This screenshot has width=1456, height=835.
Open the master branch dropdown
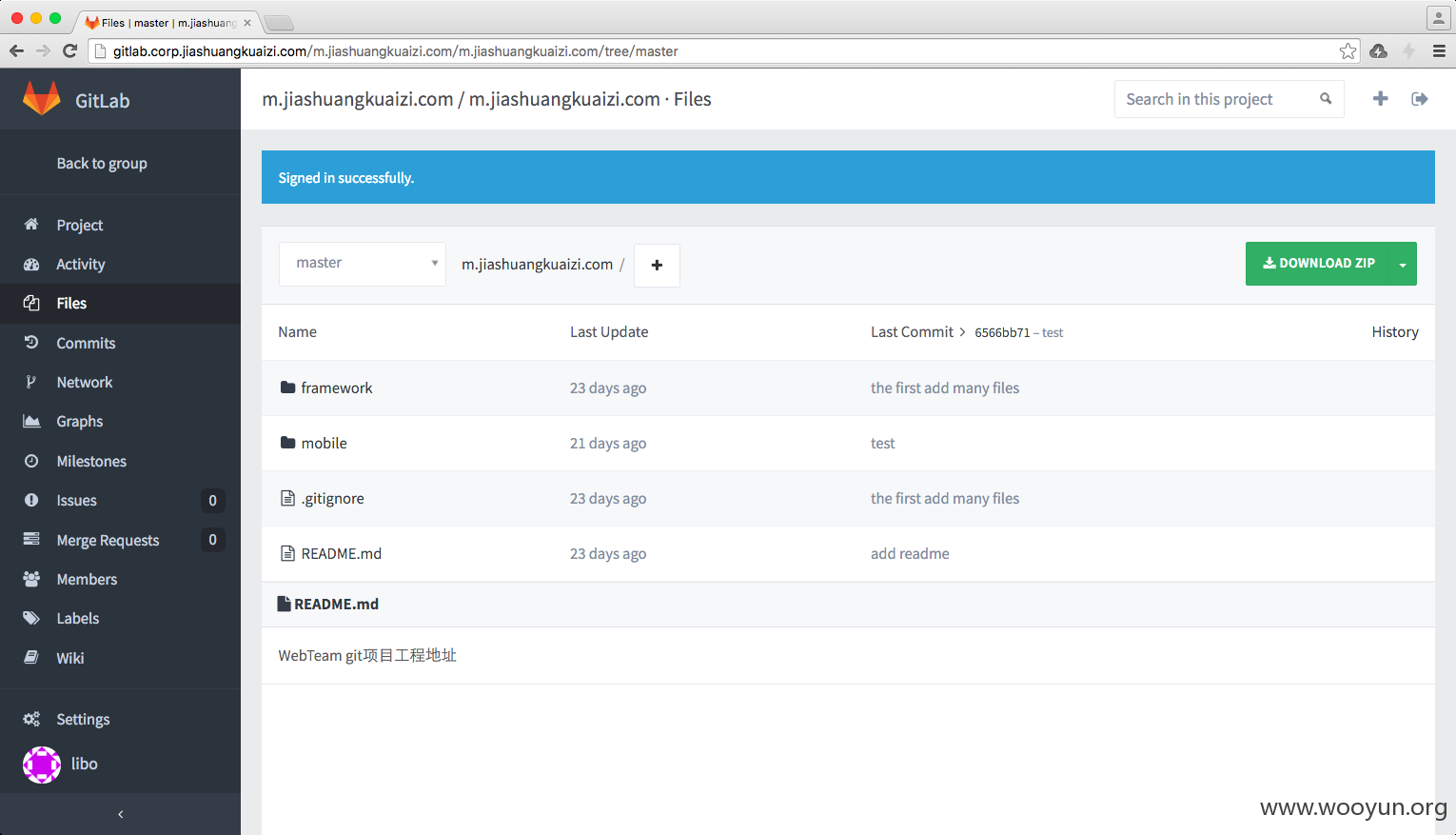(x=362, y=264)
